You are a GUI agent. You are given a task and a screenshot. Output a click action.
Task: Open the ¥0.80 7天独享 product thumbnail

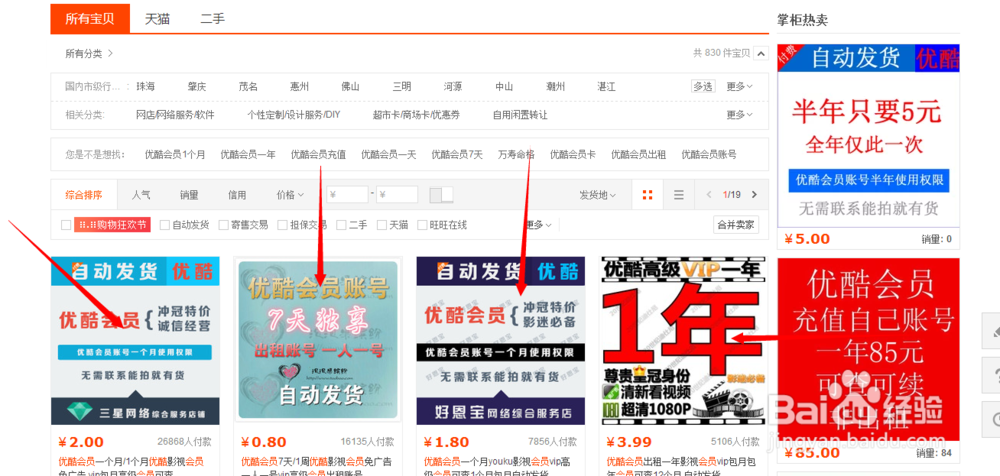[x=318, y=339]
